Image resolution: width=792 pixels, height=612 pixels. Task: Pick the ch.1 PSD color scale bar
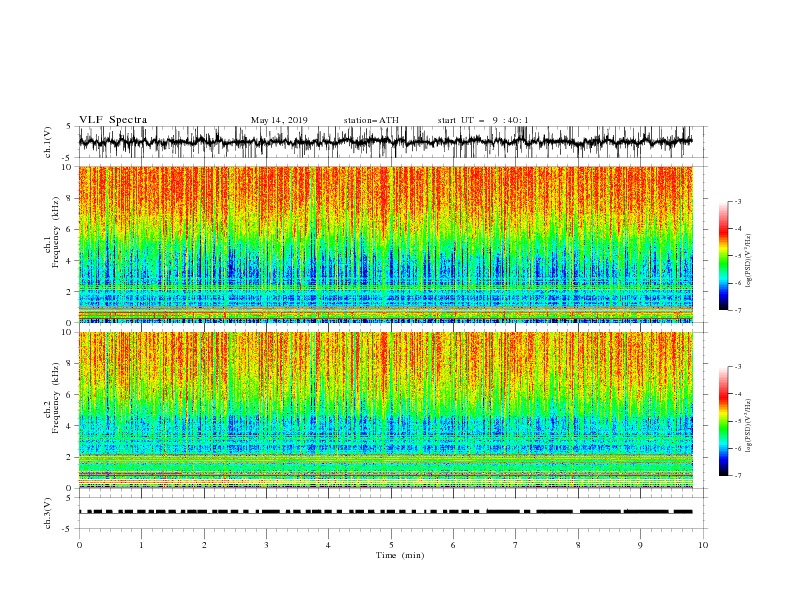tap(723, 256)
